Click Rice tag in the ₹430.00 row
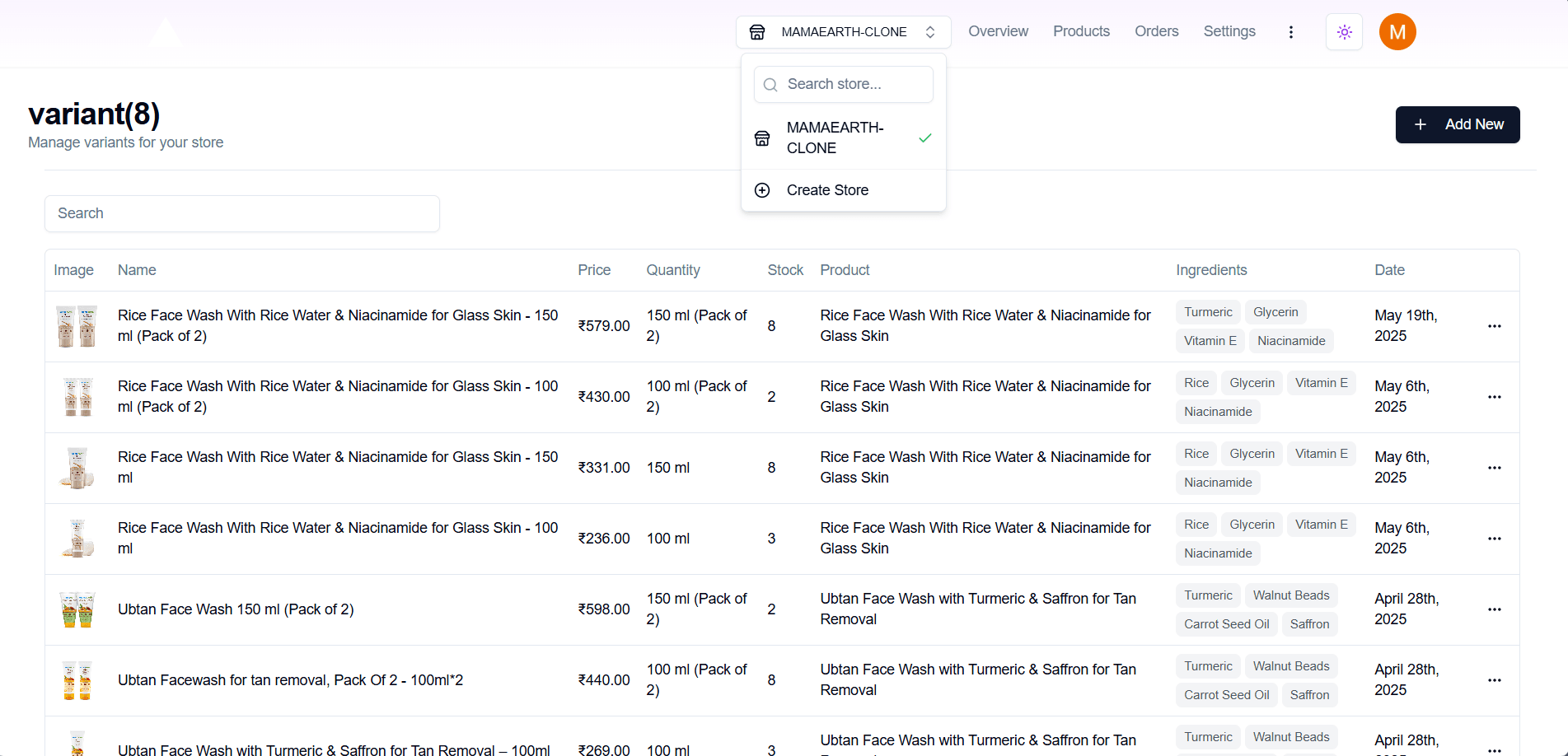This screenshot has width=1568, height=756. [1196, 383]
